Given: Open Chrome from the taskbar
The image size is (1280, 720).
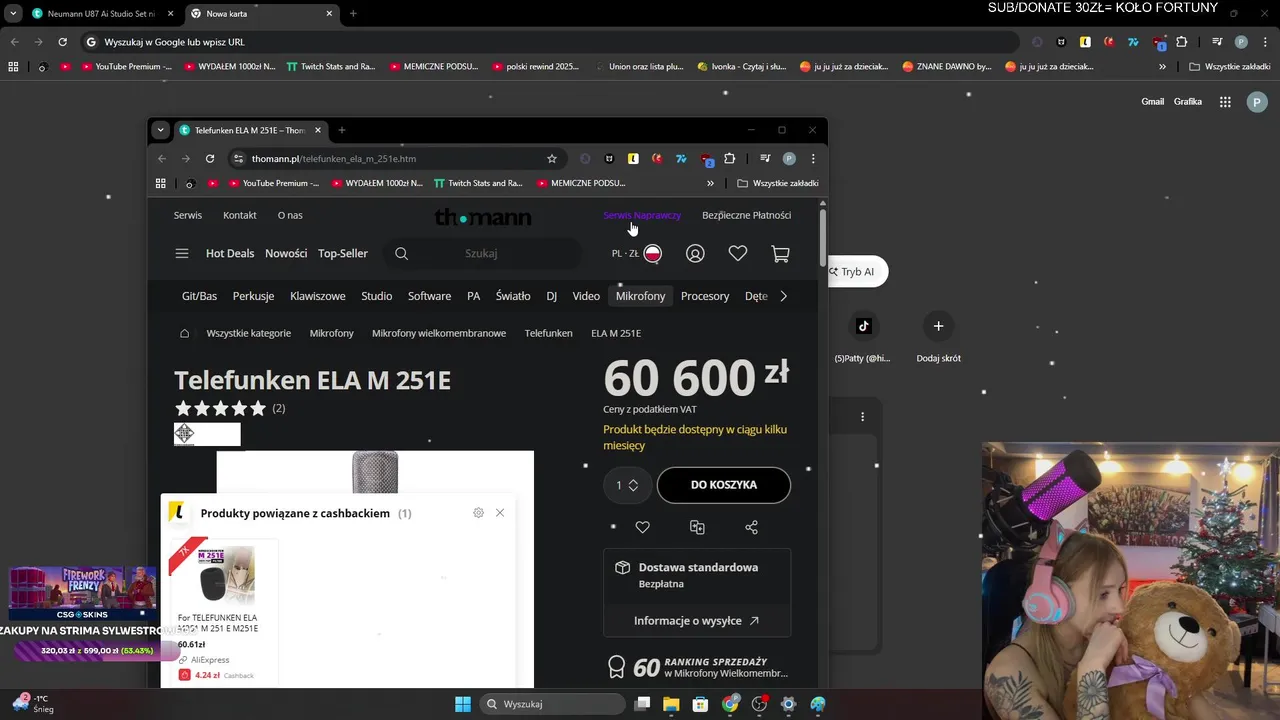Looking at the screenshot, I should point(730,704).
